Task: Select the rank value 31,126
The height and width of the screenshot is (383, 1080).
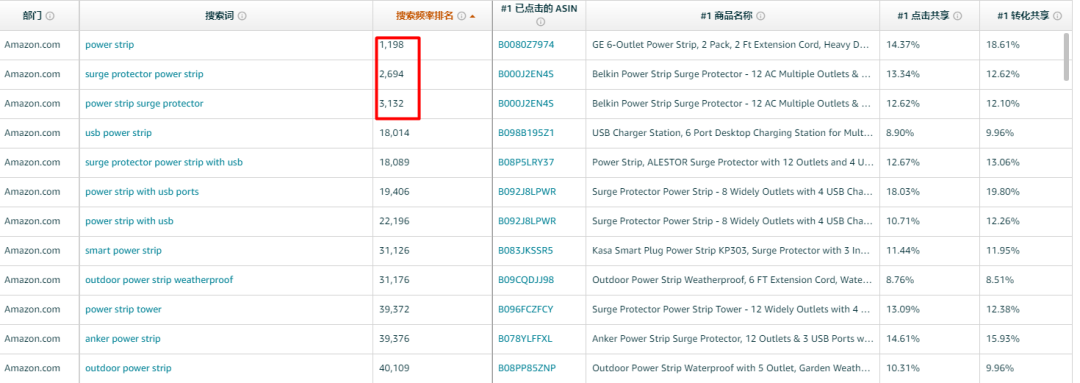Action: tap(395, 251)
